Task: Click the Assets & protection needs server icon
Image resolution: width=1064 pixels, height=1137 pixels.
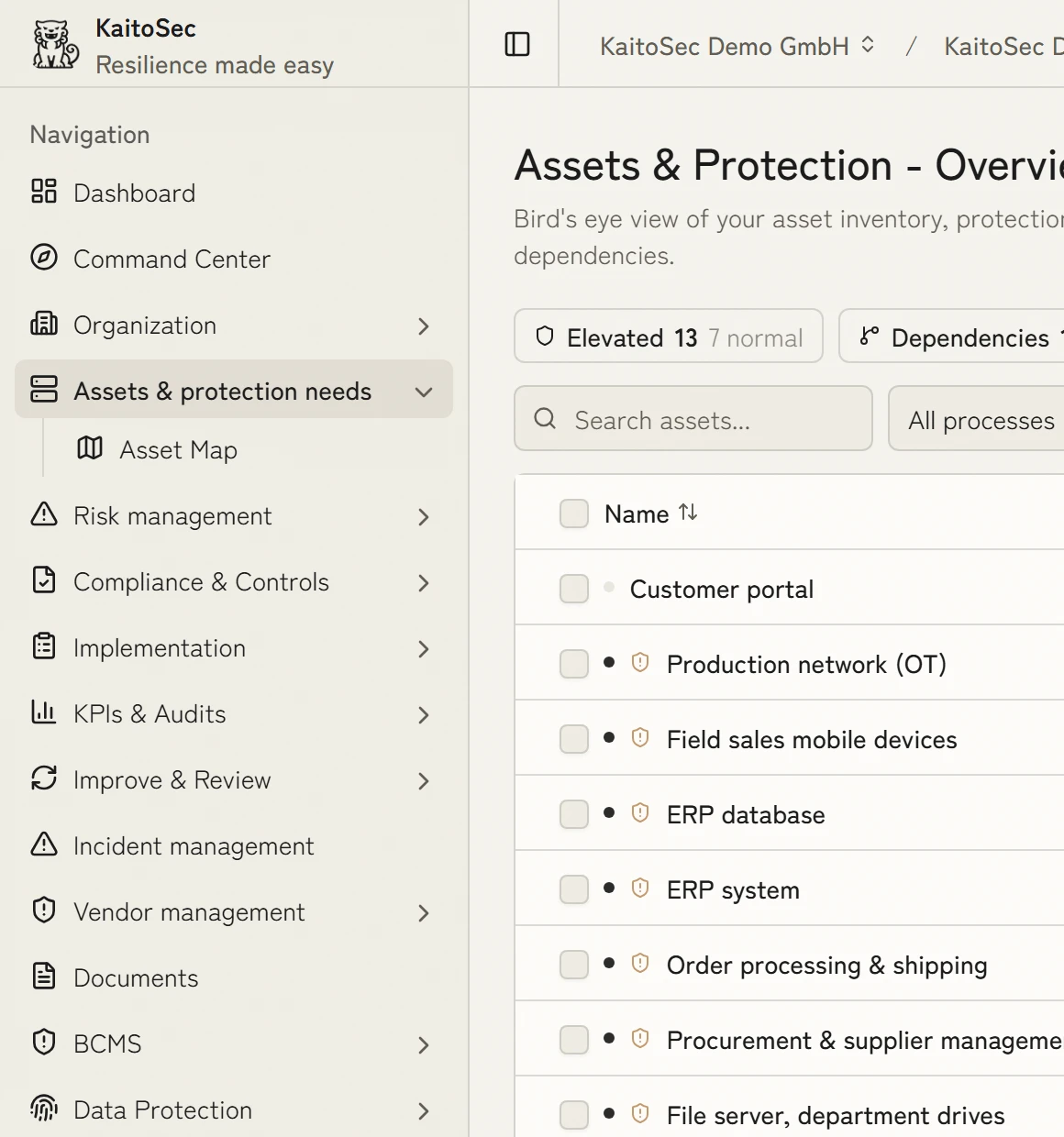Action: tap(44, 390)
